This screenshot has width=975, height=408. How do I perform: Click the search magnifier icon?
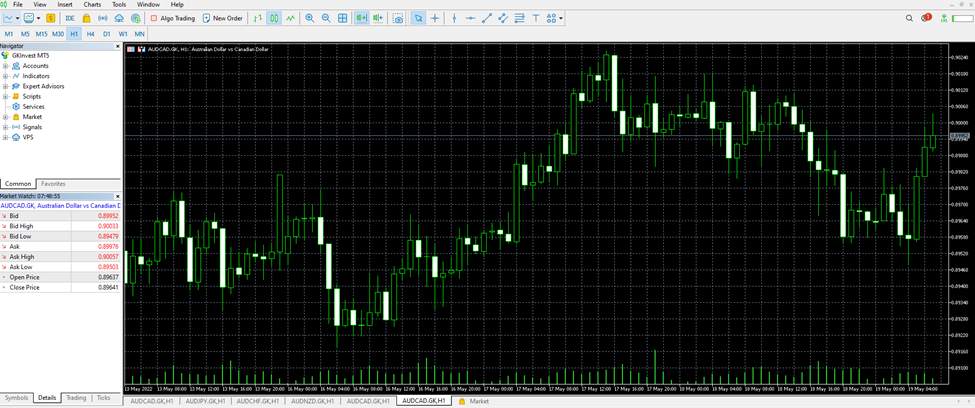910,18
